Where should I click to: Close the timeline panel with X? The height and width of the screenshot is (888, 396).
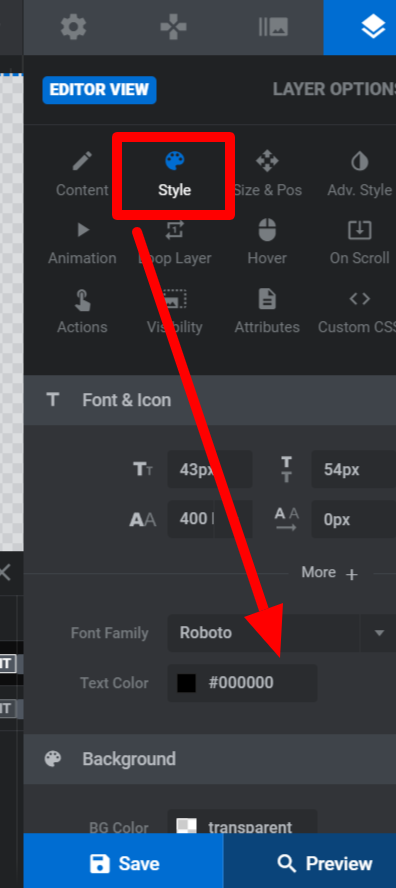coord(4,573)
